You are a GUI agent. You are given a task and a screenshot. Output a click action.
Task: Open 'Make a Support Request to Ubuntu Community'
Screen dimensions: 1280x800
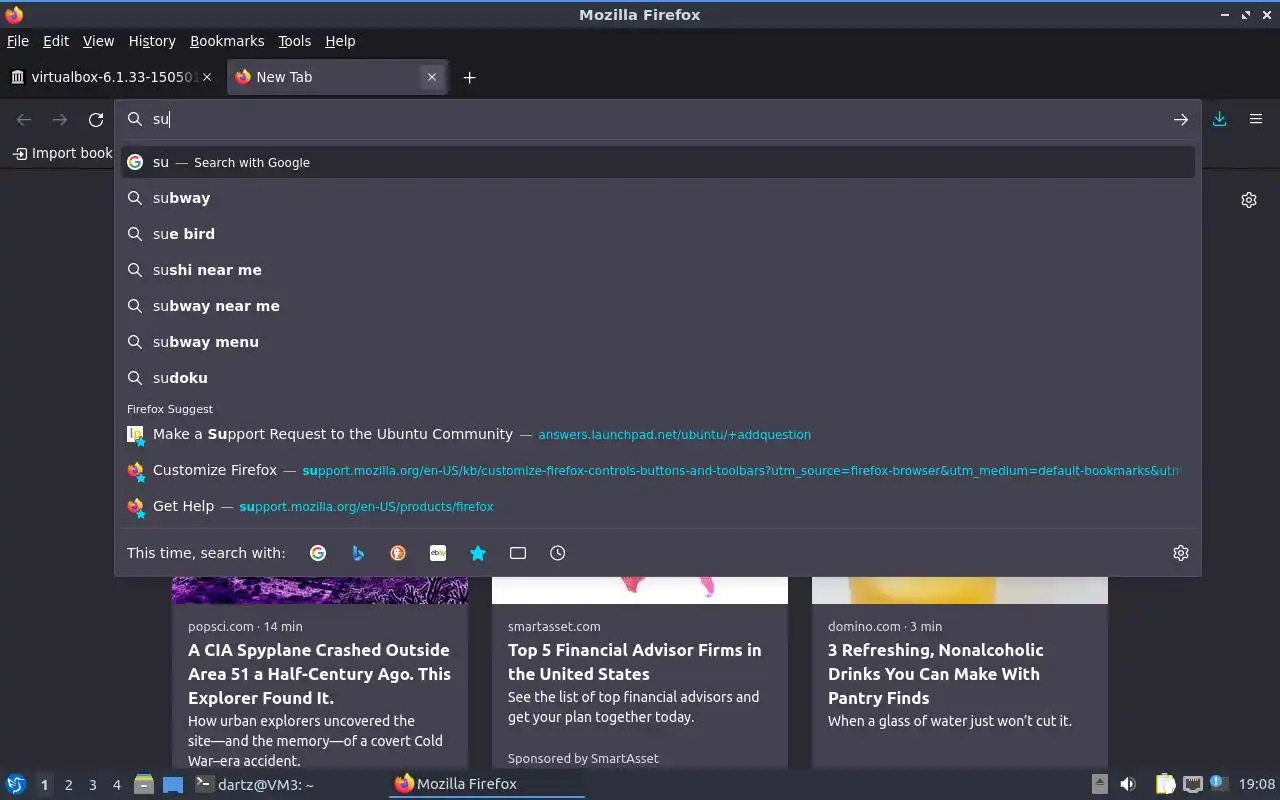[658, 434]
